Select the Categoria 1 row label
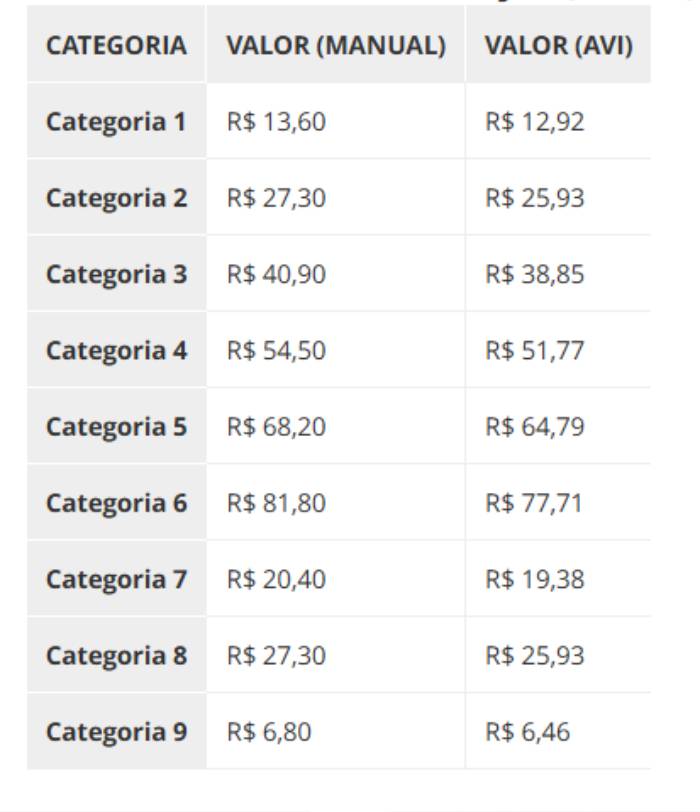 pos(116,122)
